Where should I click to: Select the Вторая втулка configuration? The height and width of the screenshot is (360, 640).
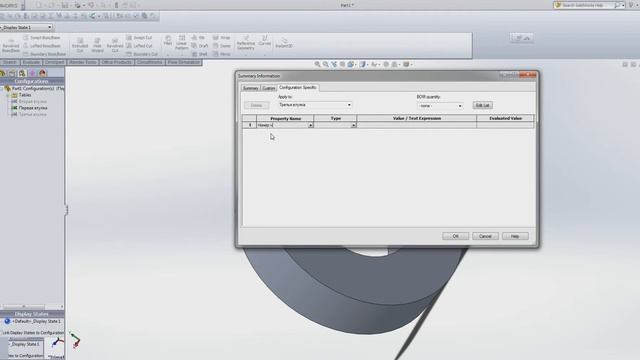(33, 102)
